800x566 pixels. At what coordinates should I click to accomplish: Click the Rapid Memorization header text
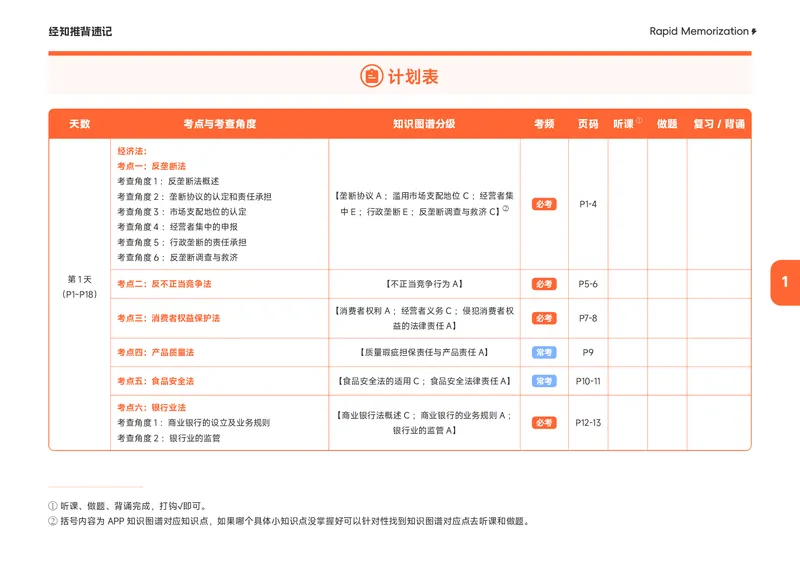699,31
